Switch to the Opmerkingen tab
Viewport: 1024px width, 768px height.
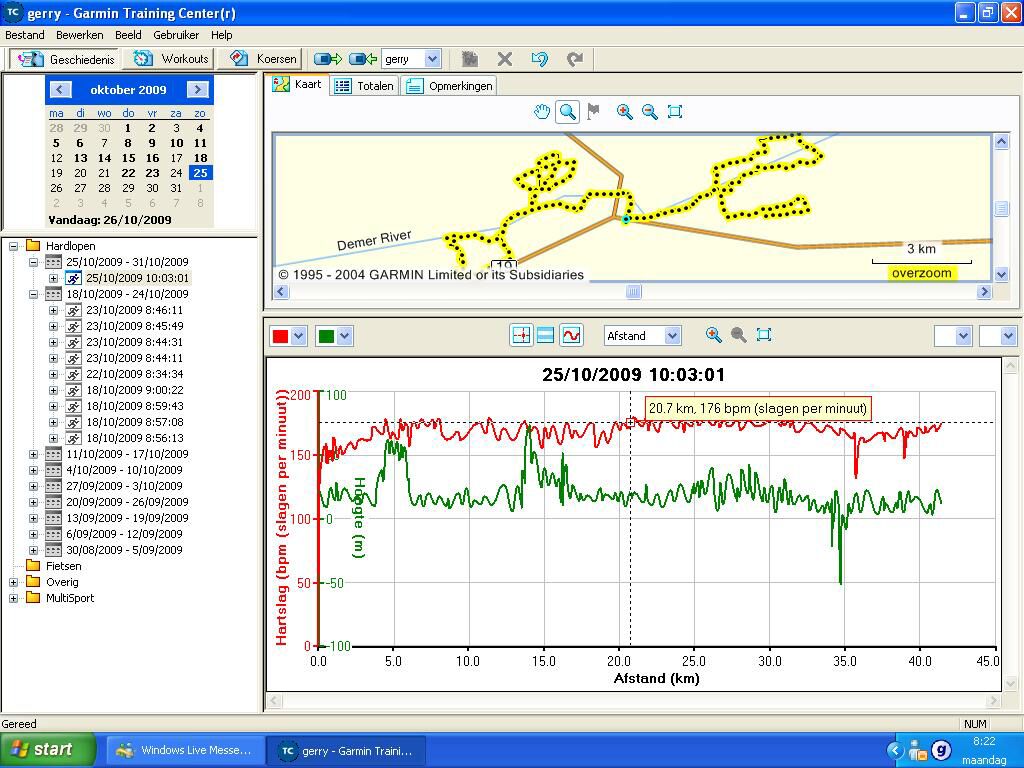(449, 86)
